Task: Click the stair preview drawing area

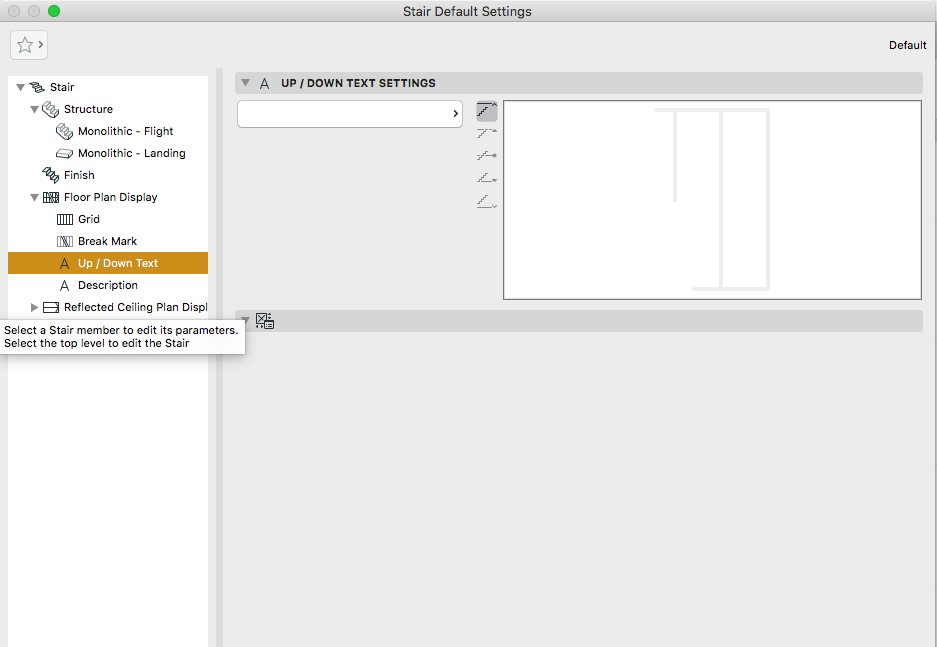Action: [712, 200]
